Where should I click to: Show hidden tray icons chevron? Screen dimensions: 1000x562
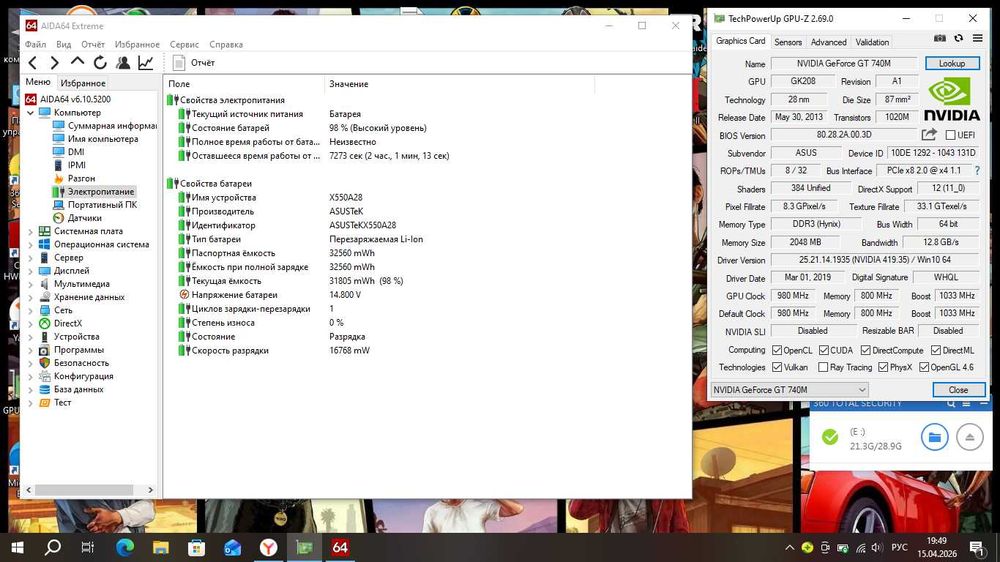[790, 547]
